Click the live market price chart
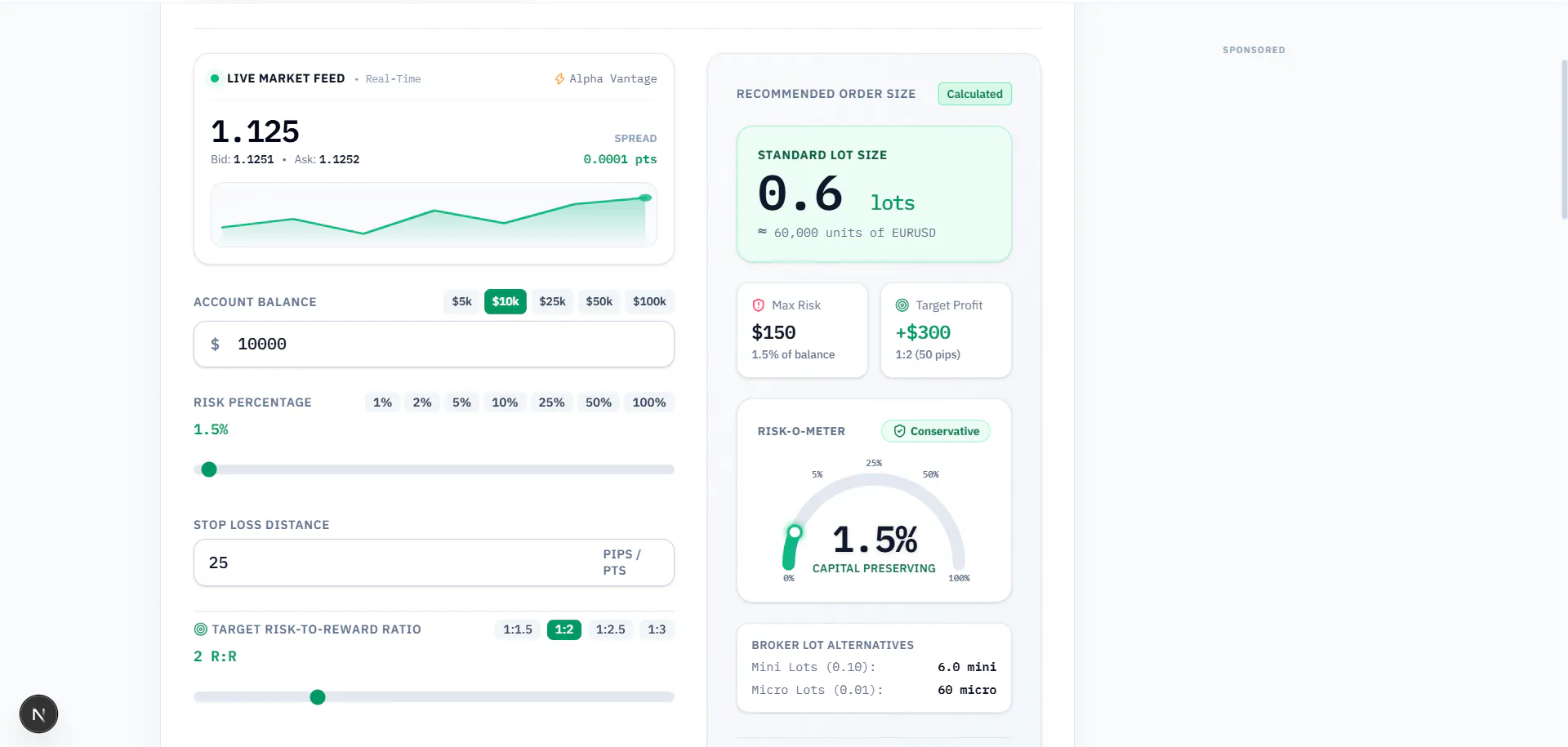 [x=434, y=215]
